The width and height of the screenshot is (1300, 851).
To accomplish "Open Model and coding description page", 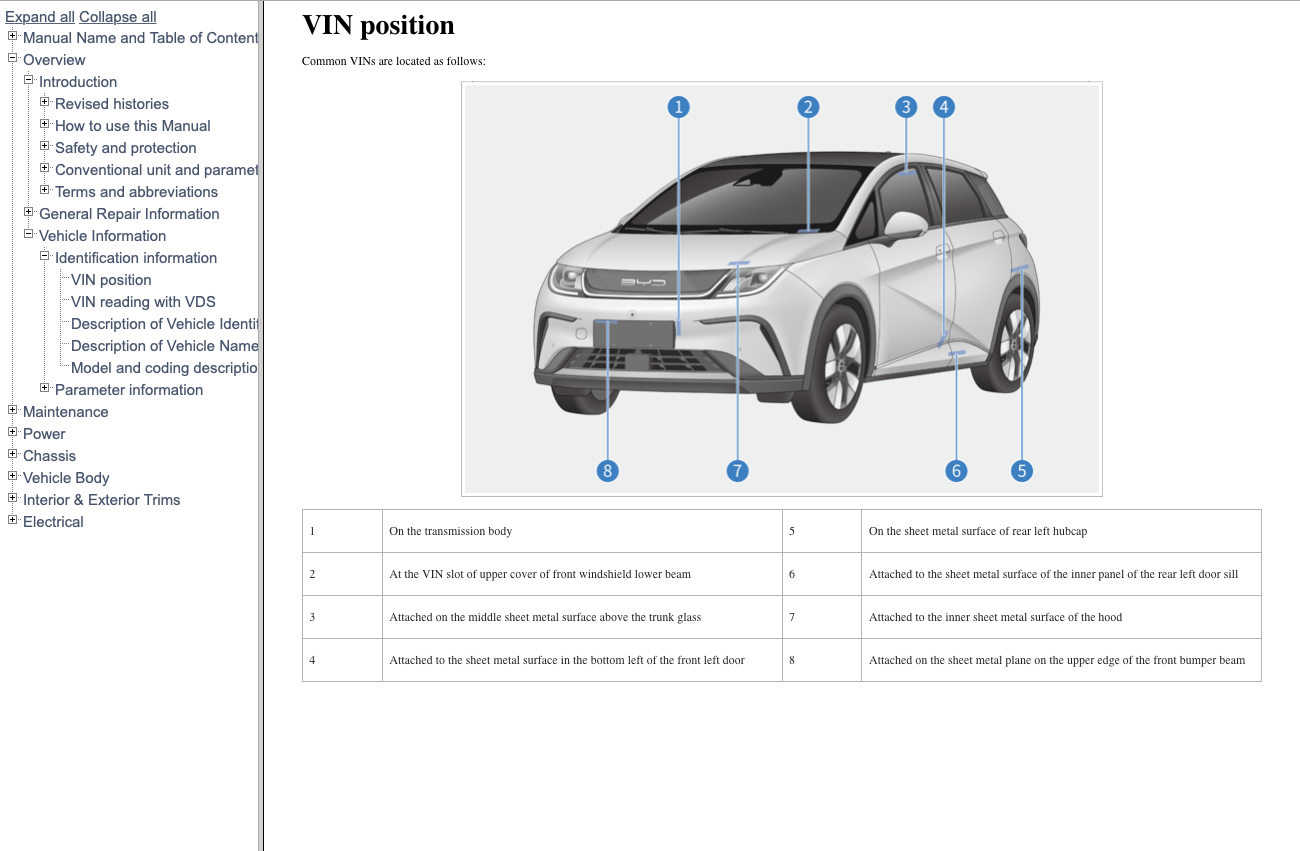I will [164, 368].
